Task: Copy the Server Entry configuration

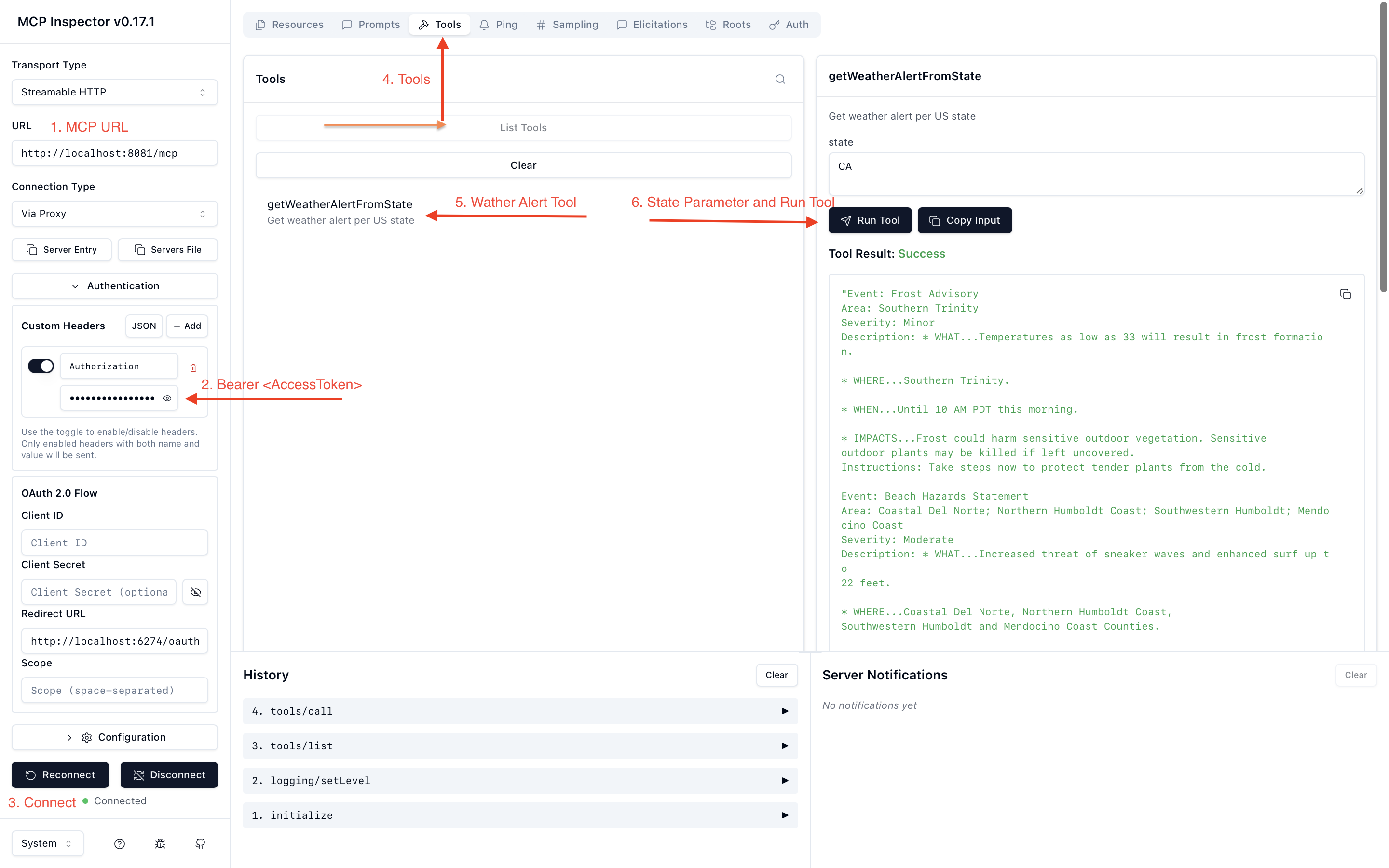Action: (x=61, y=249)
